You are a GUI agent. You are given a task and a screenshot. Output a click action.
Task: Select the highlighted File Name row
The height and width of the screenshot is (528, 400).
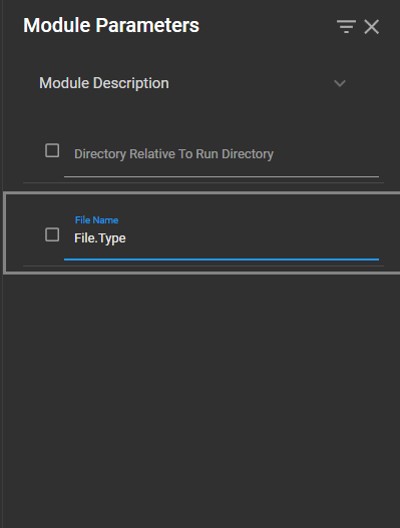coord(202,233)
